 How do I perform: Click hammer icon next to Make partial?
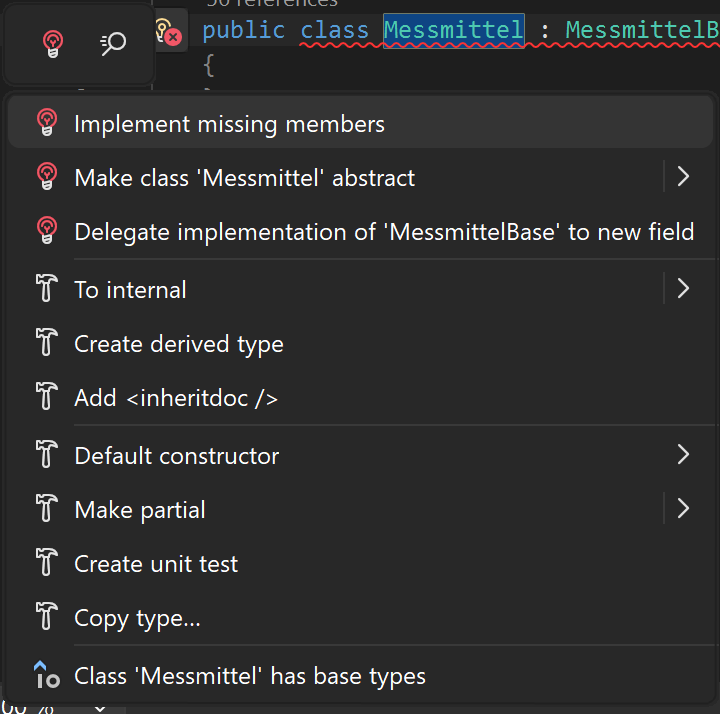pyautogui.click(x=46, y=508)
